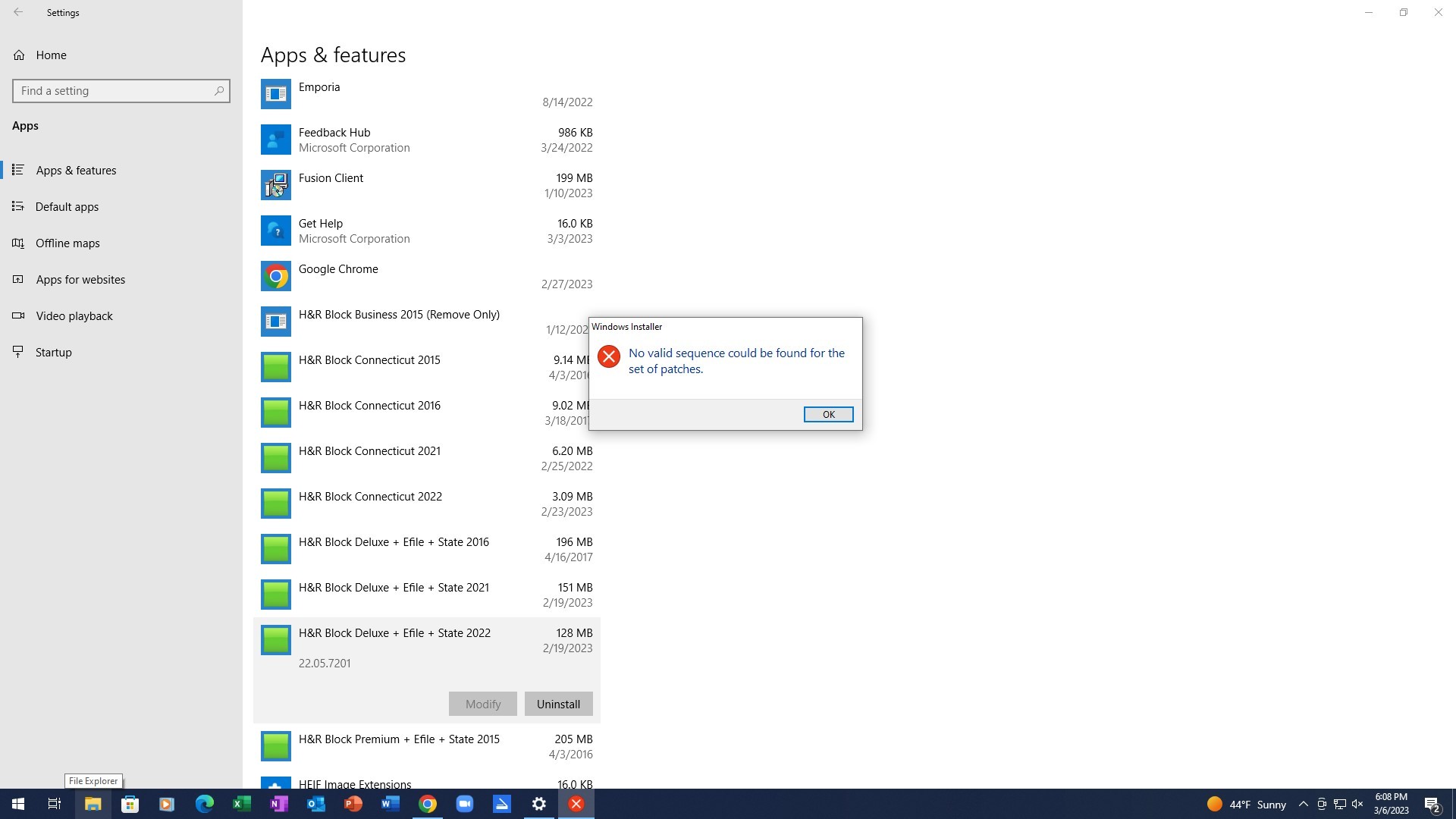
Task: Select the Fusion Client app icon
Action: point(276,185)
